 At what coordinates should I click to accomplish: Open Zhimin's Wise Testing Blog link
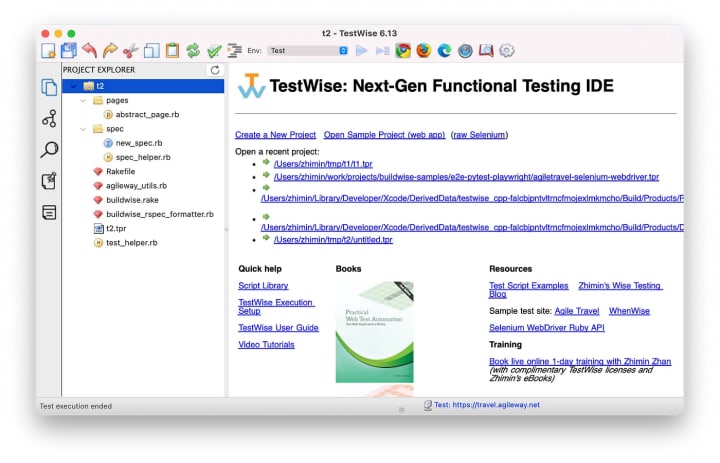click(x=620, y=286)
